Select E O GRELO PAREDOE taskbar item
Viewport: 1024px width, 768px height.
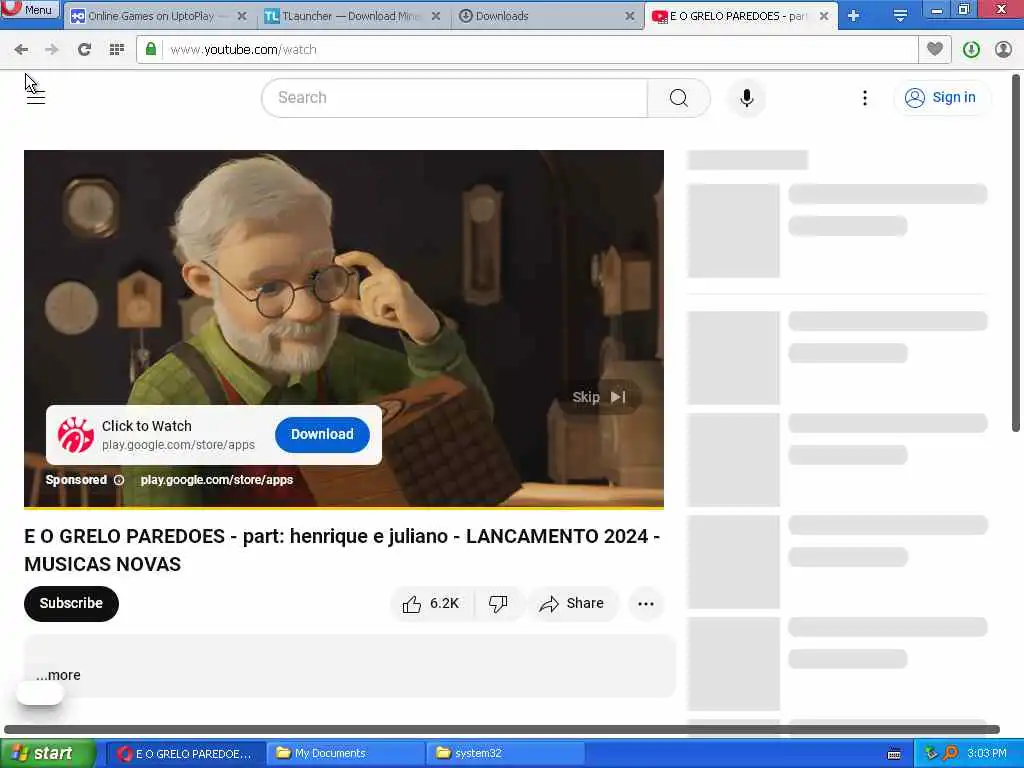point(186,754)
